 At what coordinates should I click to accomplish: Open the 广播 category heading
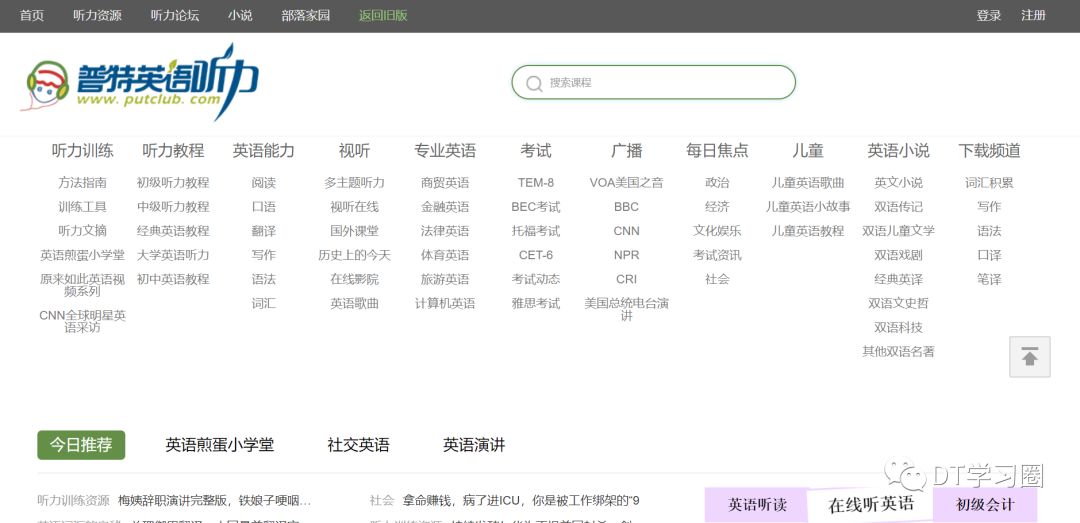pyautogui.click(x=627, y=151)
